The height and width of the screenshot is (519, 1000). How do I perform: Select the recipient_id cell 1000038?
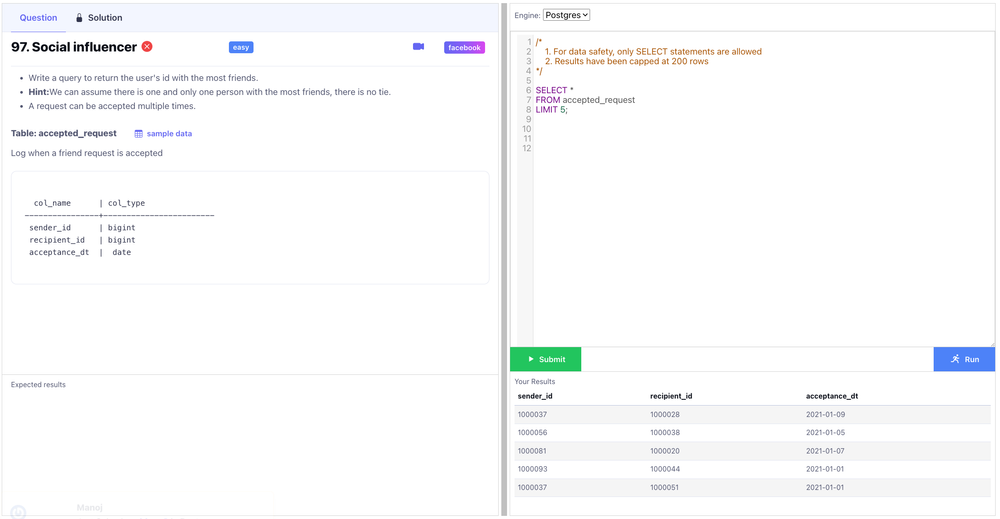(x=665, y=432)
